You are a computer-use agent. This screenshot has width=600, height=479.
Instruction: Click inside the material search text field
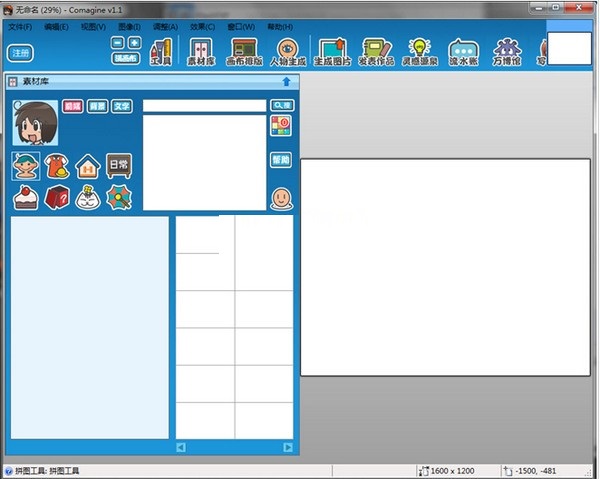coord(204,105)
